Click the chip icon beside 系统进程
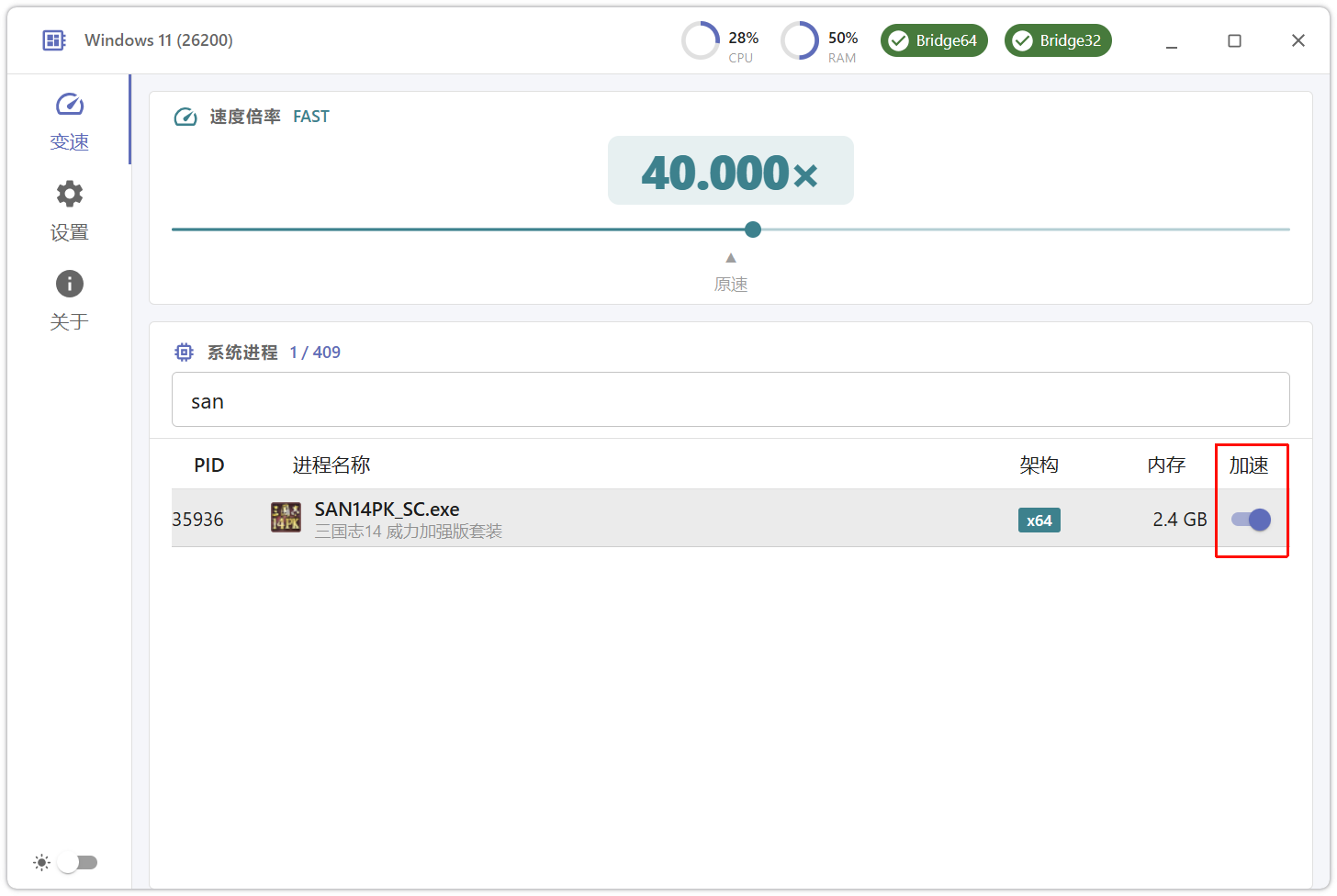Screen dimensions: 1337x896 (x=184, y=352)
